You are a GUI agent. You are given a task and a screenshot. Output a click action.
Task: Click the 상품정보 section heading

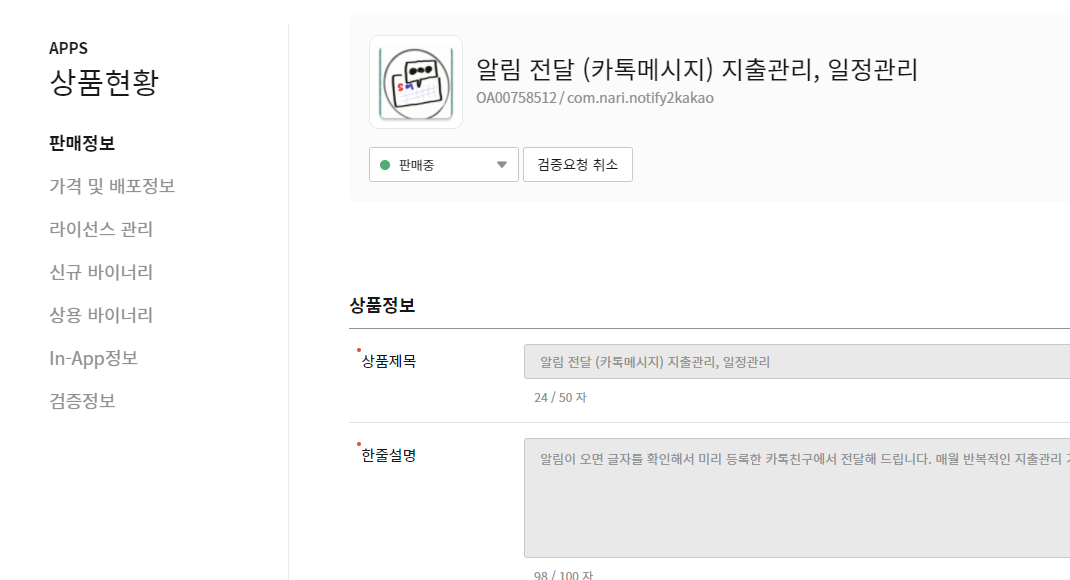click(382, 305)
